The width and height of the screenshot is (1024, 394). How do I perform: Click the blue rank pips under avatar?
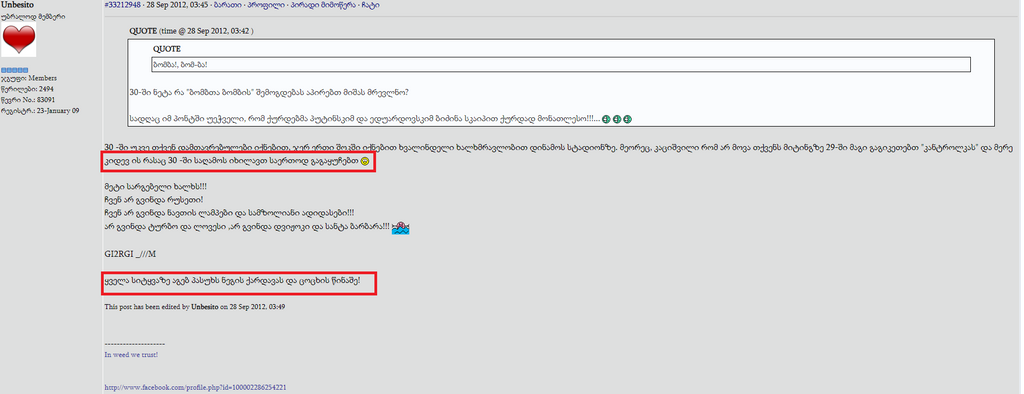[14, 70]
